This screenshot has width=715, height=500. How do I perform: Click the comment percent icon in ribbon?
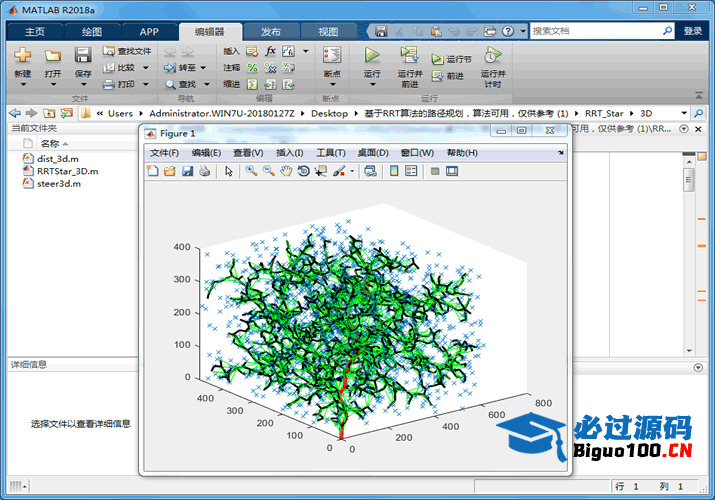(x=253, y=68)
